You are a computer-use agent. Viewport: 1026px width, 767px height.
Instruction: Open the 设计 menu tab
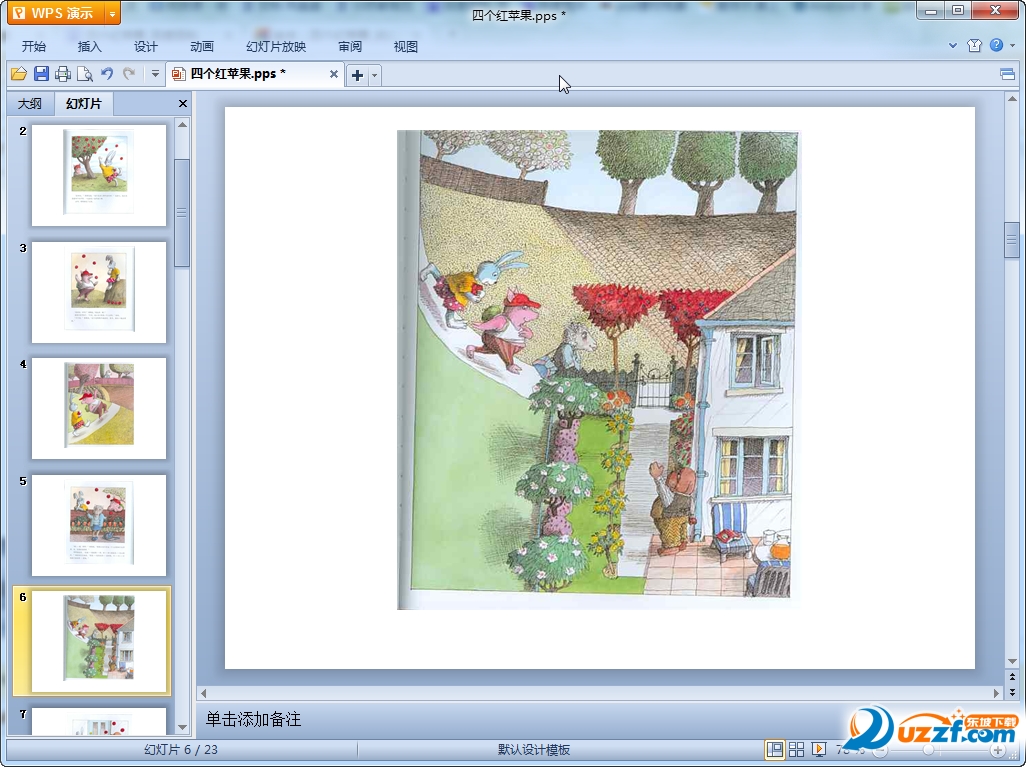(146, 46)
